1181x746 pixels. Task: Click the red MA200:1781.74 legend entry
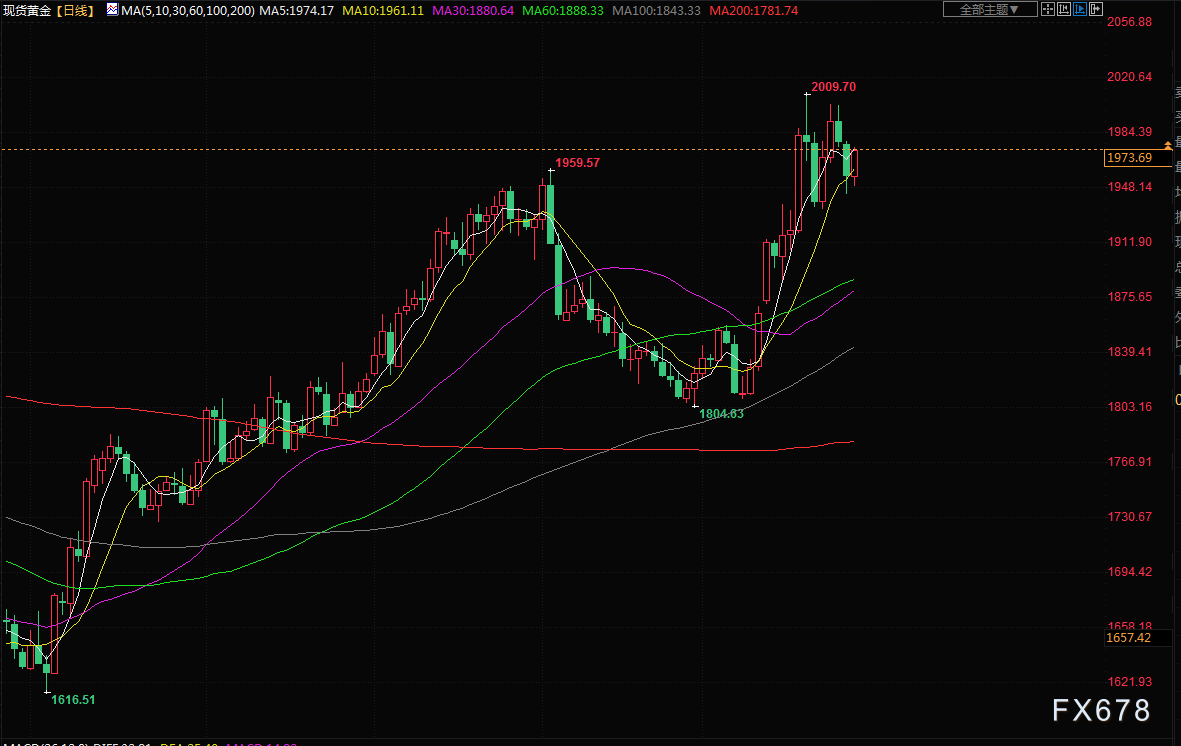tap(753, 10)
